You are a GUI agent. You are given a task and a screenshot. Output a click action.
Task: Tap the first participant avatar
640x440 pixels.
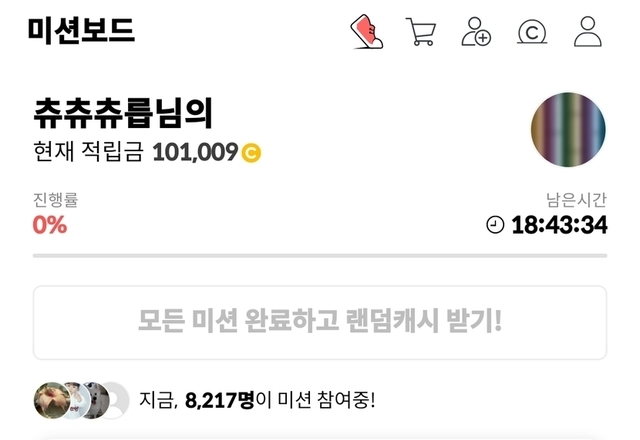(x=52, y=400)
